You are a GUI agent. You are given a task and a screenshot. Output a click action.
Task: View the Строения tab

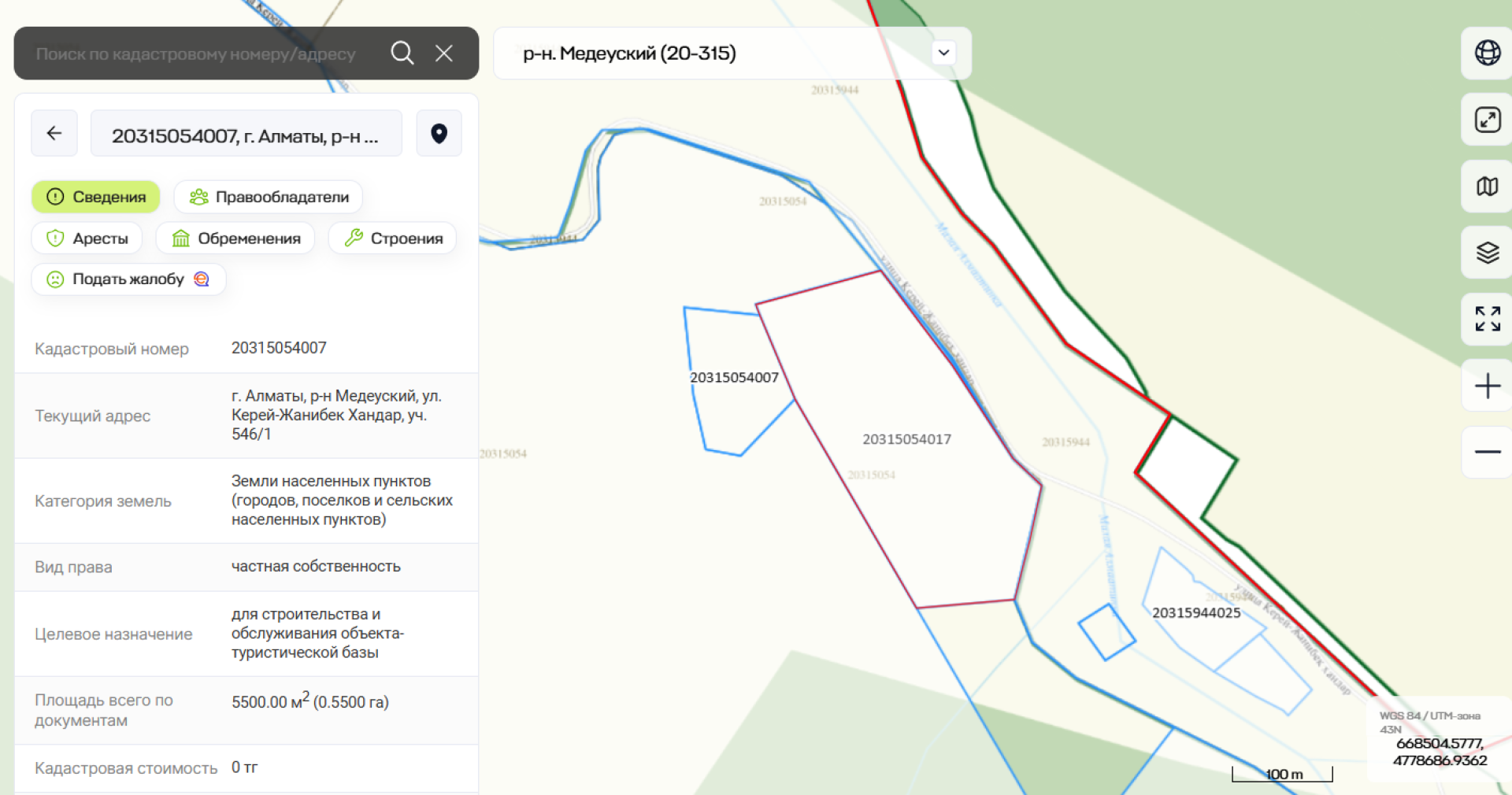[393, 238]
